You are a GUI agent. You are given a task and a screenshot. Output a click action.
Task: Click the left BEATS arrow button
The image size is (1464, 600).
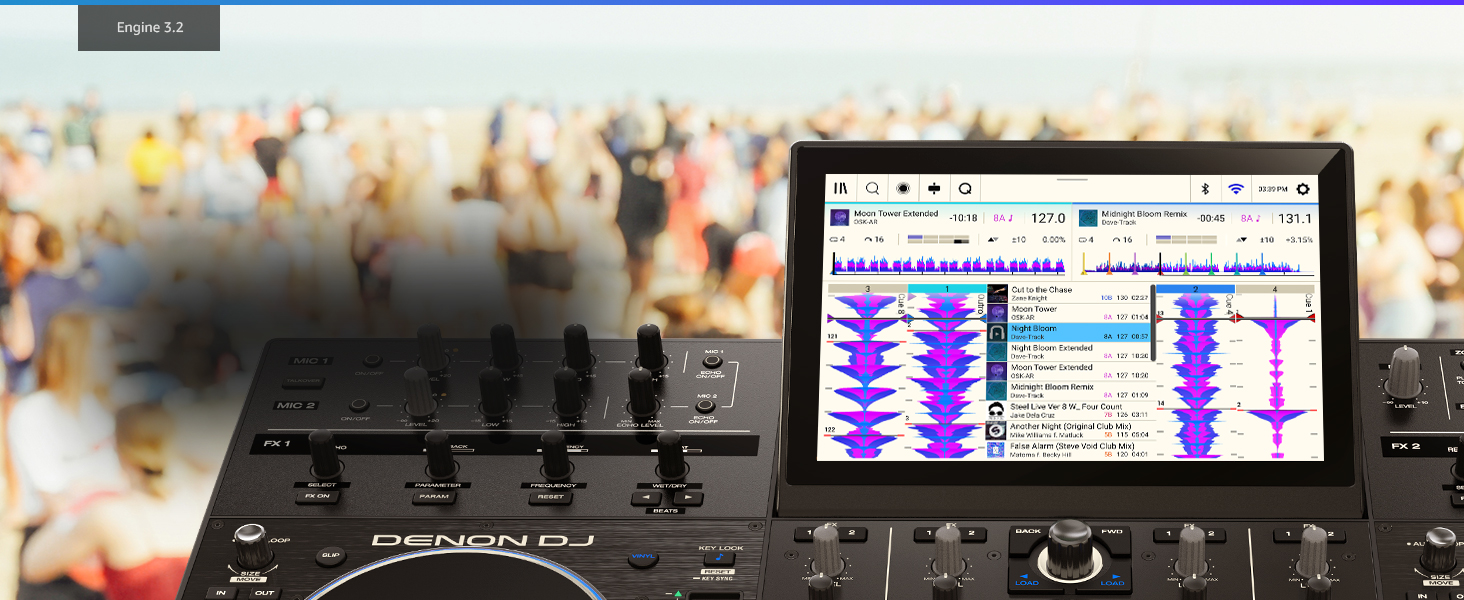click(648, 497)
